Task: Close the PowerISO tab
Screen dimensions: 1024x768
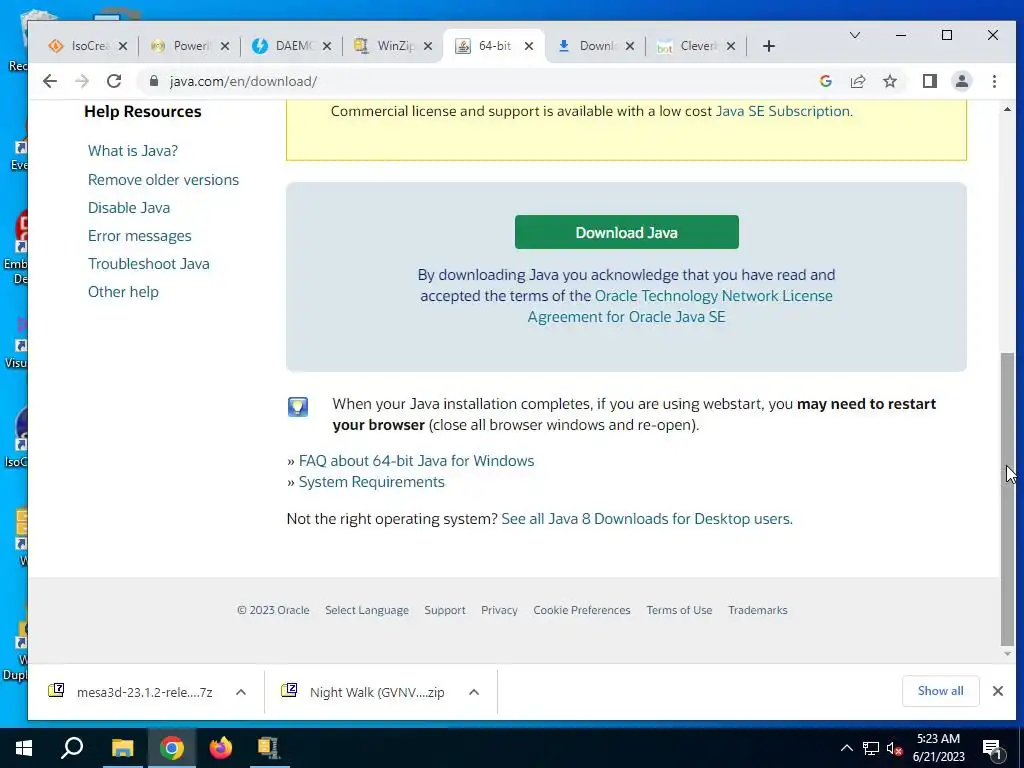Action: [x=225, y=46]
